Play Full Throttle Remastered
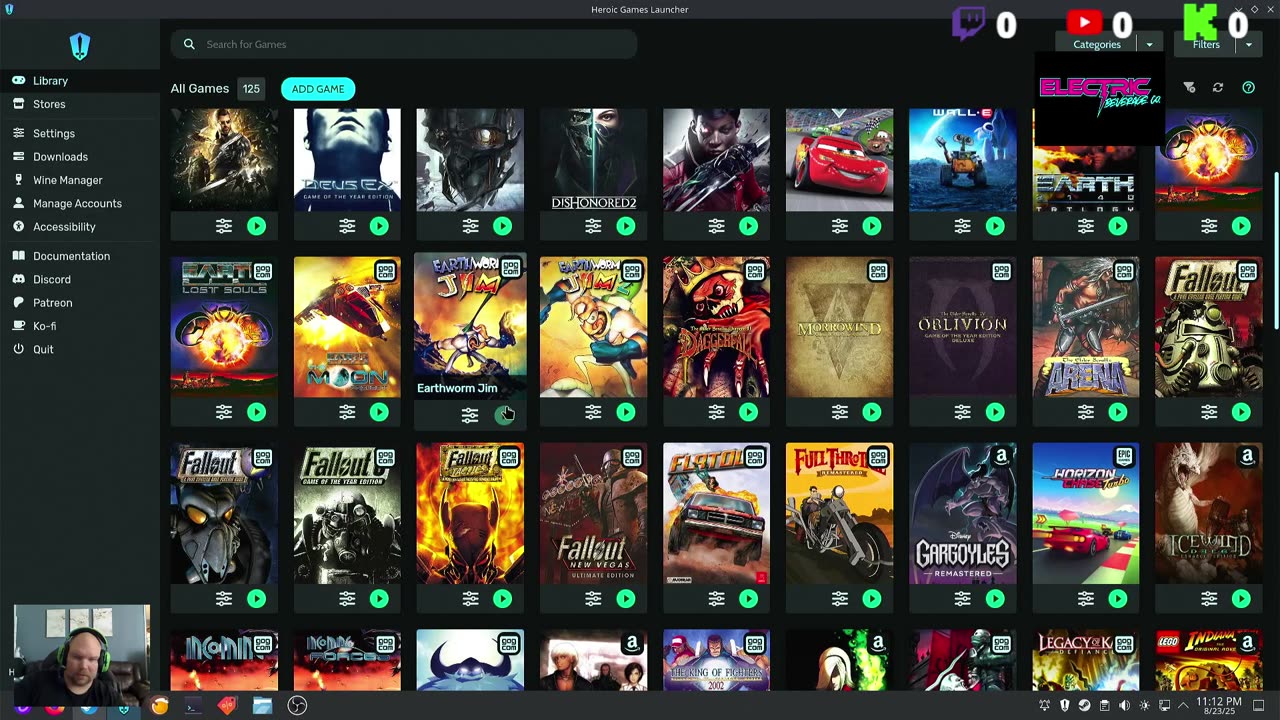Screen dimensions: 1280x720 point(872,599)
